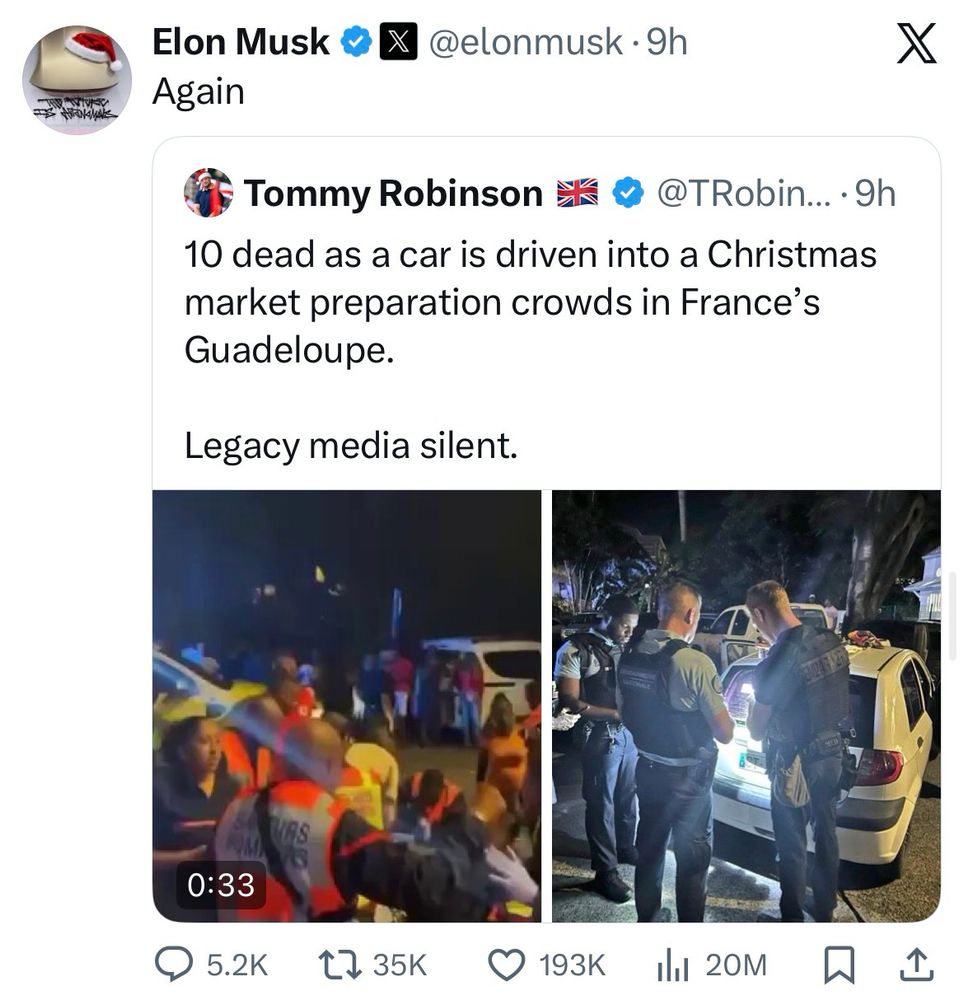Click Elon Musk's blue verified badge

click(x=356, y=42)
